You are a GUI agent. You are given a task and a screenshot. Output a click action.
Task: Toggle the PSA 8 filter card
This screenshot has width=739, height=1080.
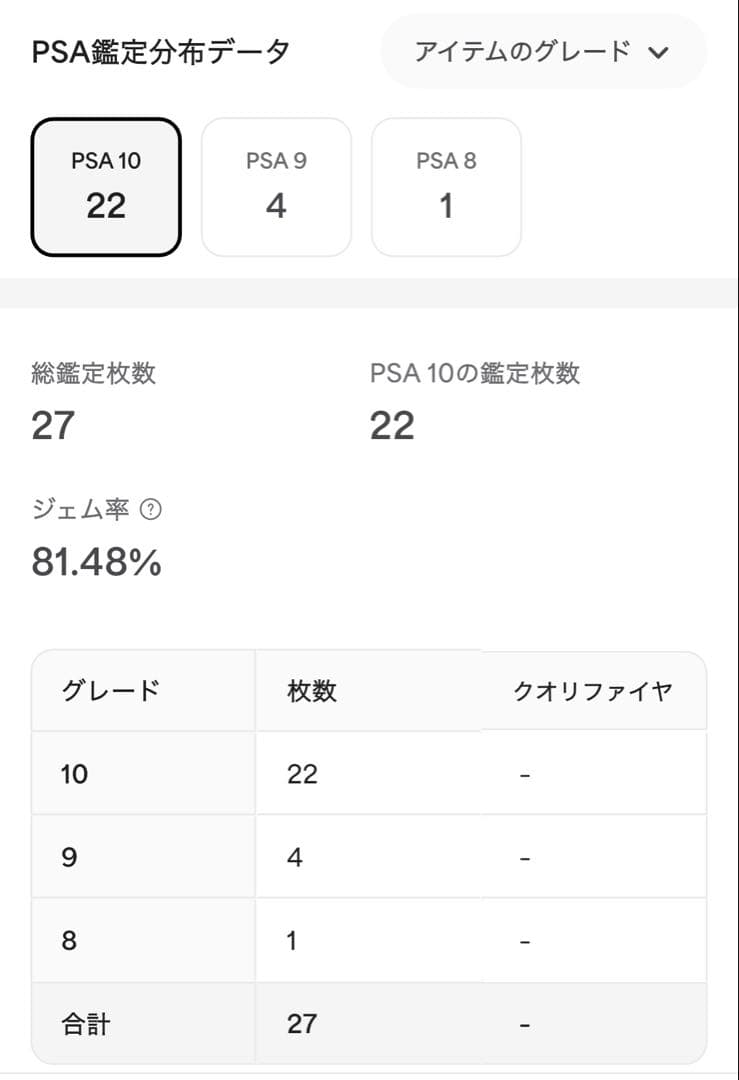click(x=446, y=187)
